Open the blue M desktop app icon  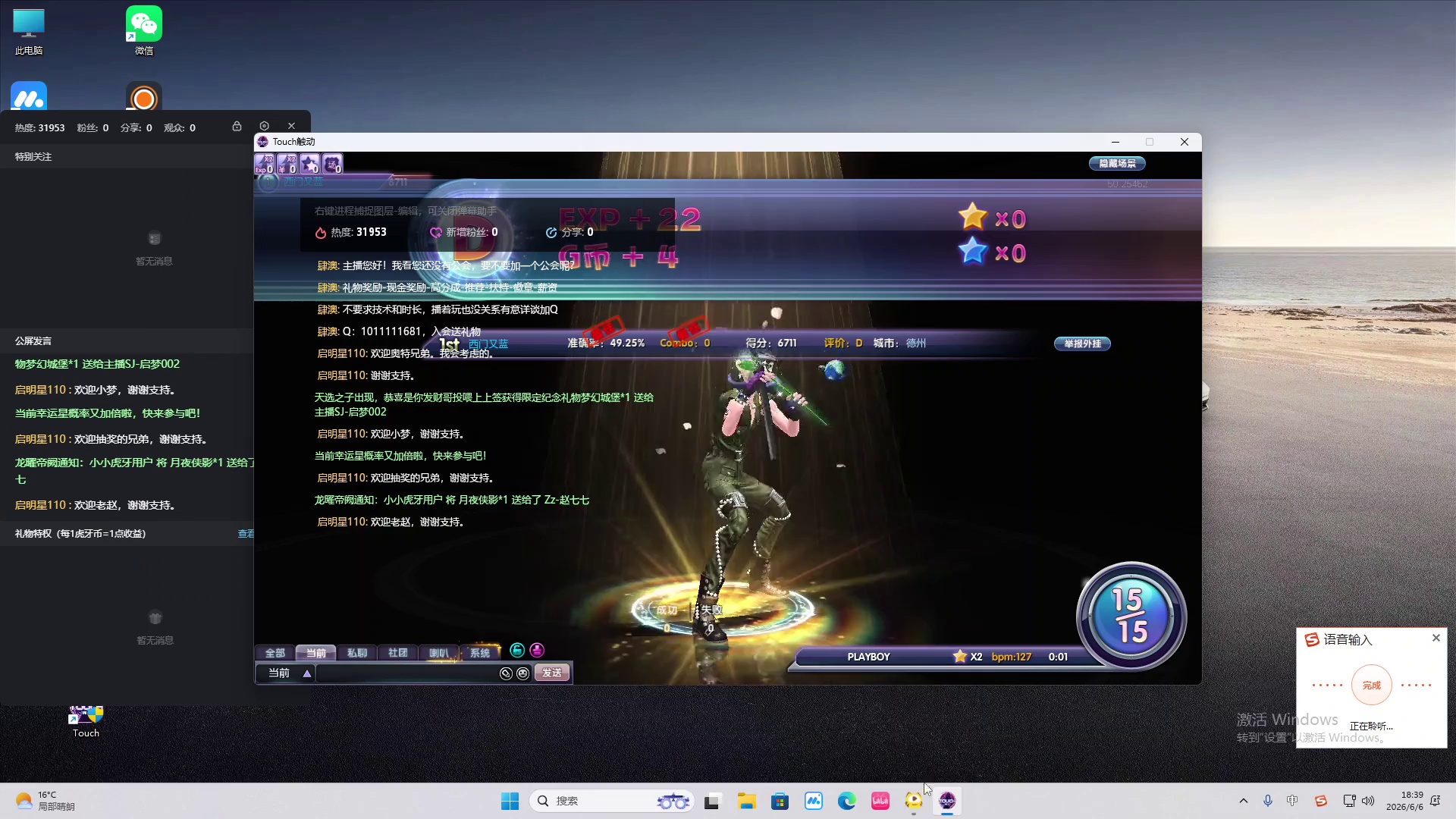[29, 97]
